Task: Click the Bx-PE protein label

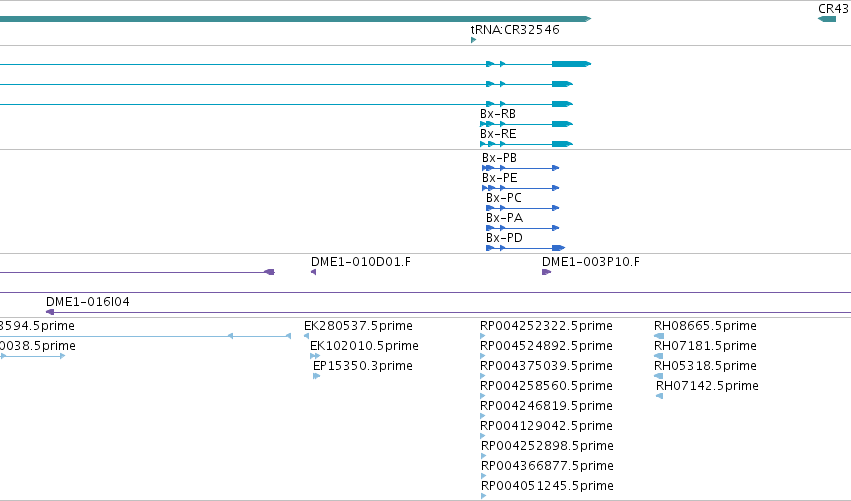Action: point(499,178)
